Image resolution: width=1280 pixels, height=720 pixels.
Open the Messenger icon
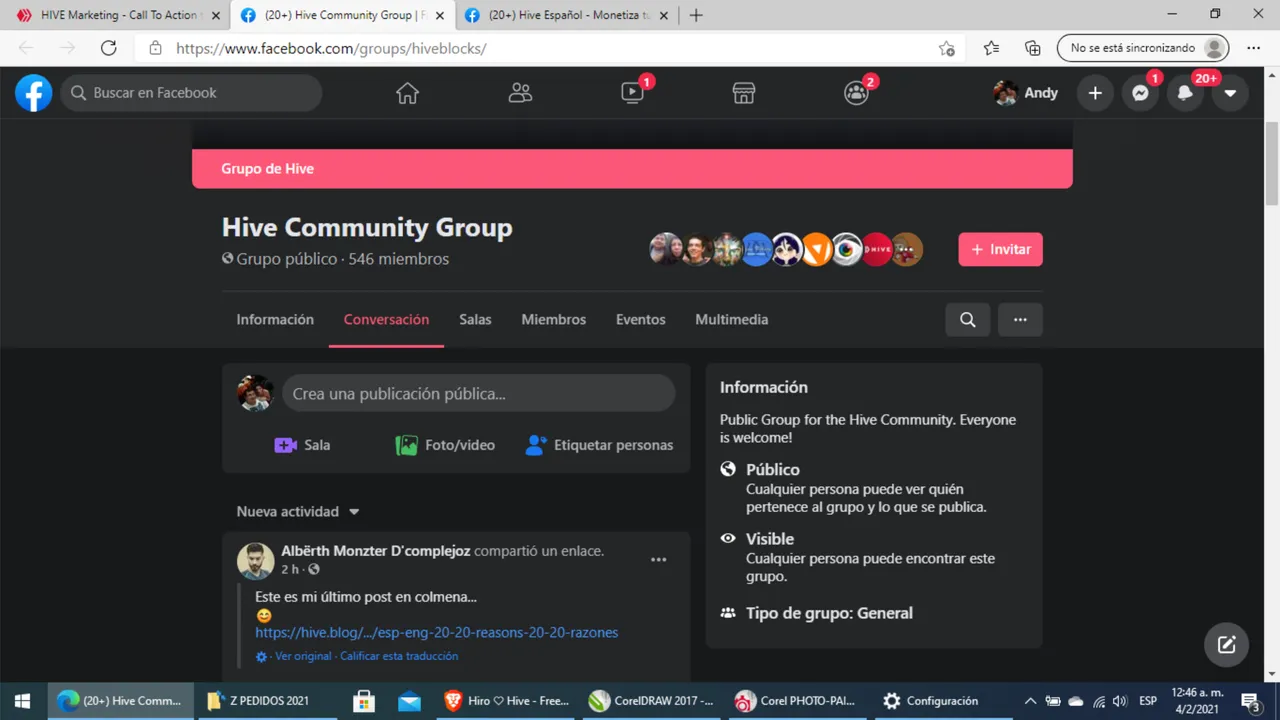1140,93
